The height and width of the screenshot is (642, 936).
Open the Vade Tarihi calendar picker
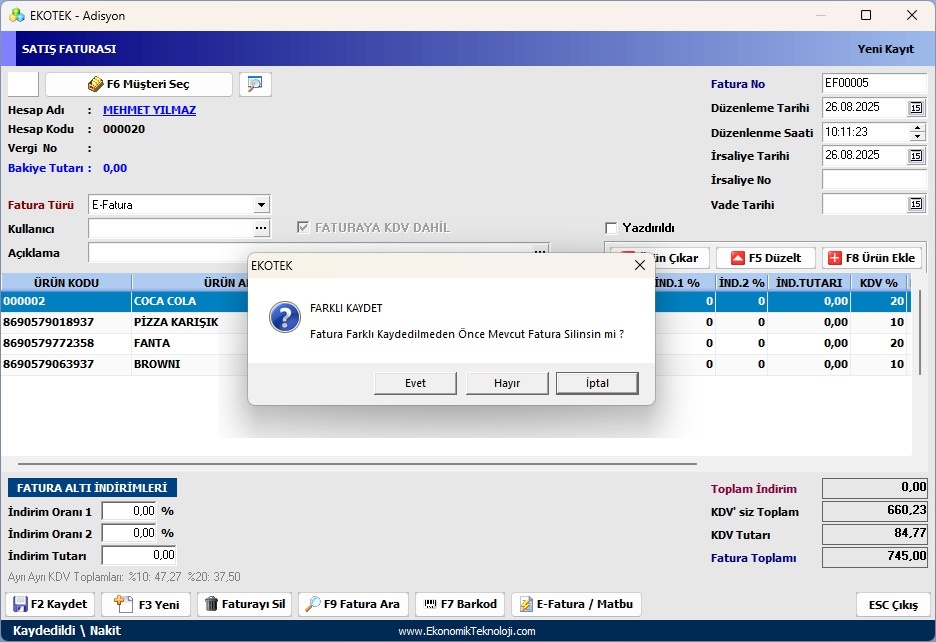click(x=916, y=204)
